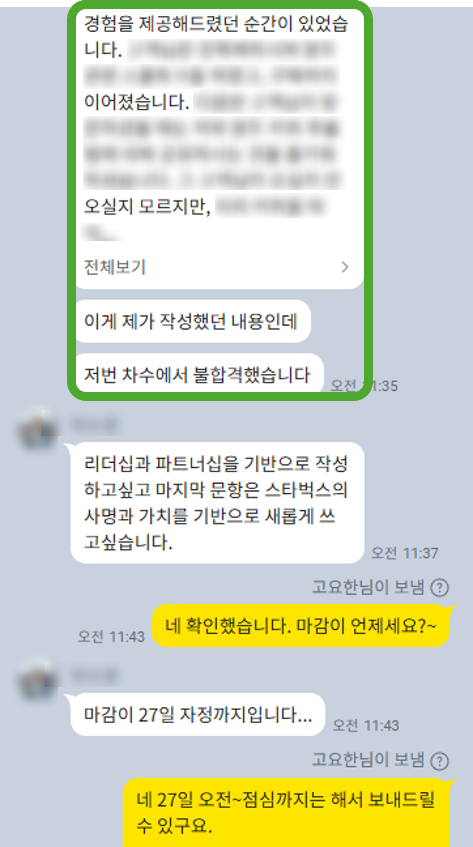This screenshot has height=847, width=473.
Task: Select the long '경험을 제공해드렸던 순간이' message bubble
Action: tap(219, 149)
